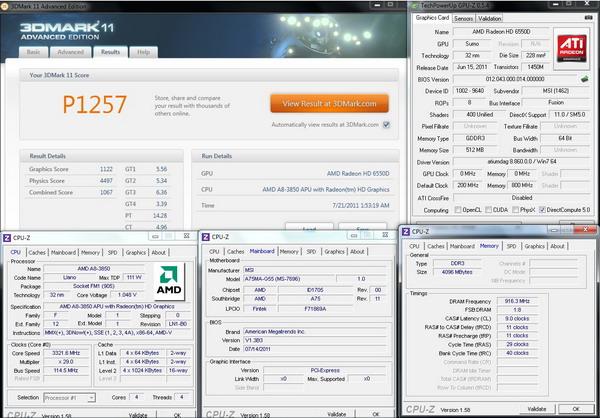Switch to the Sensors tab in GPU-Z
This screenshot has height=418, width=600.
pos(463,18)
